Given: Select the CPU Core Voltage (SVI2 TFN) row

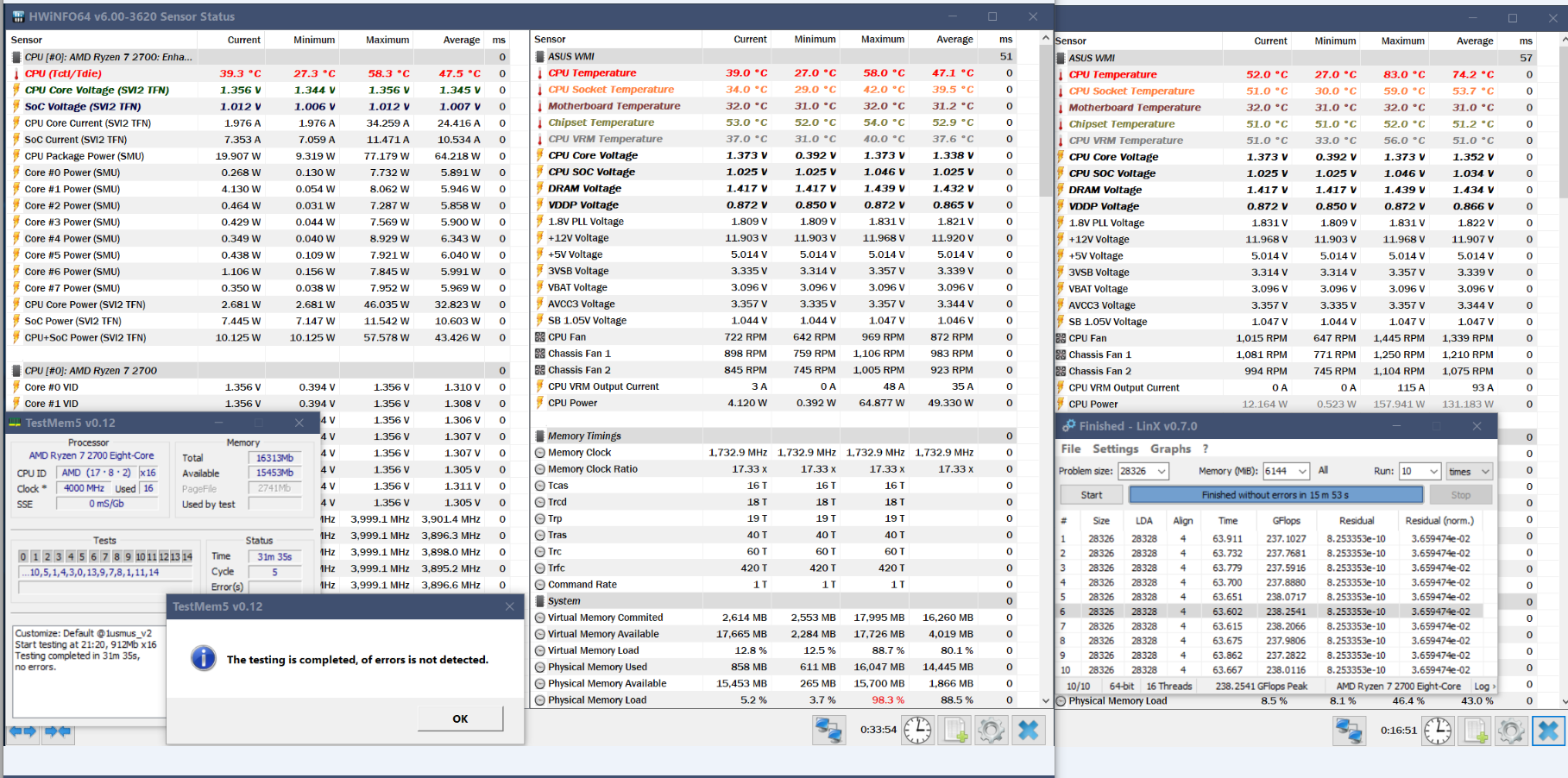Looking at the screenshot, I should [259, 91].
